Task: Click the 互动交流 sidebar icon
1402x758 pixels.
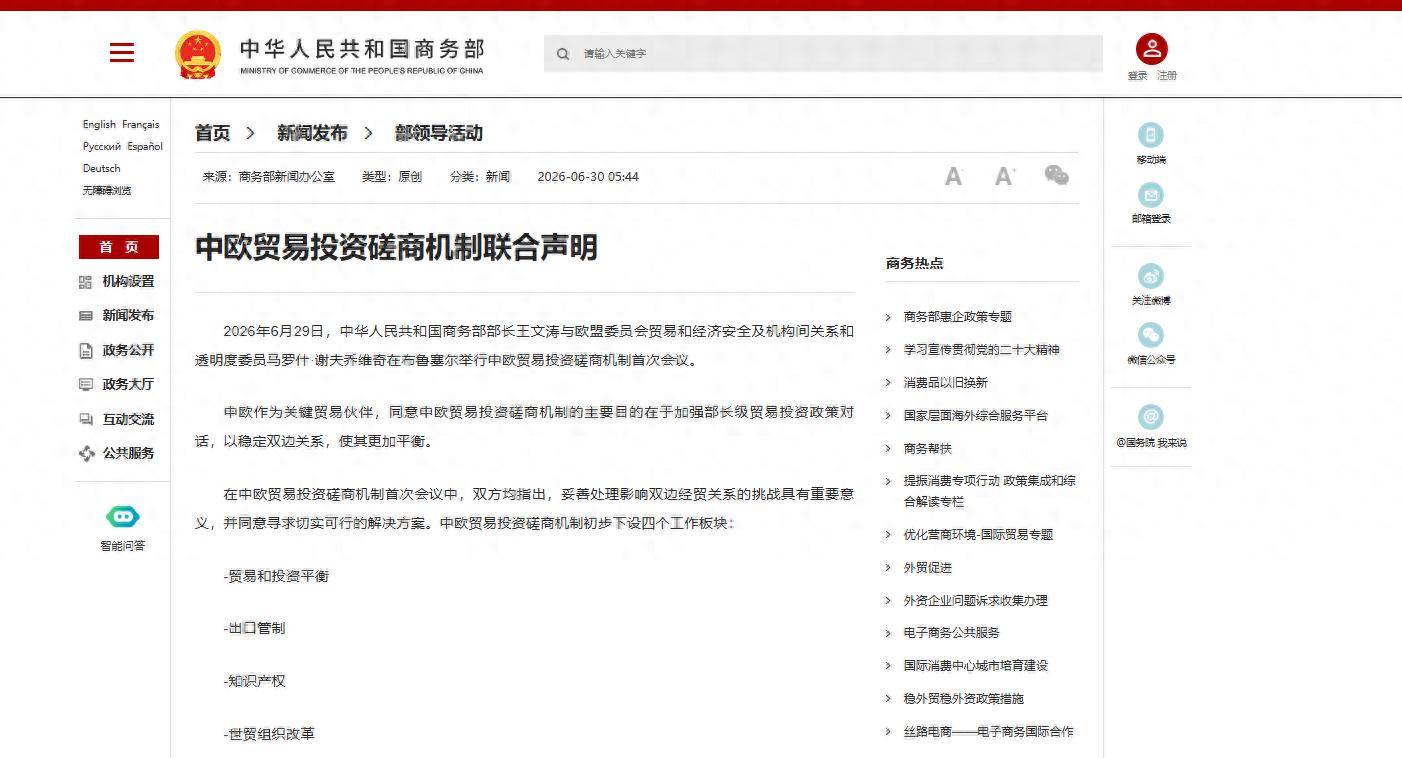Action: click(85, 420)
